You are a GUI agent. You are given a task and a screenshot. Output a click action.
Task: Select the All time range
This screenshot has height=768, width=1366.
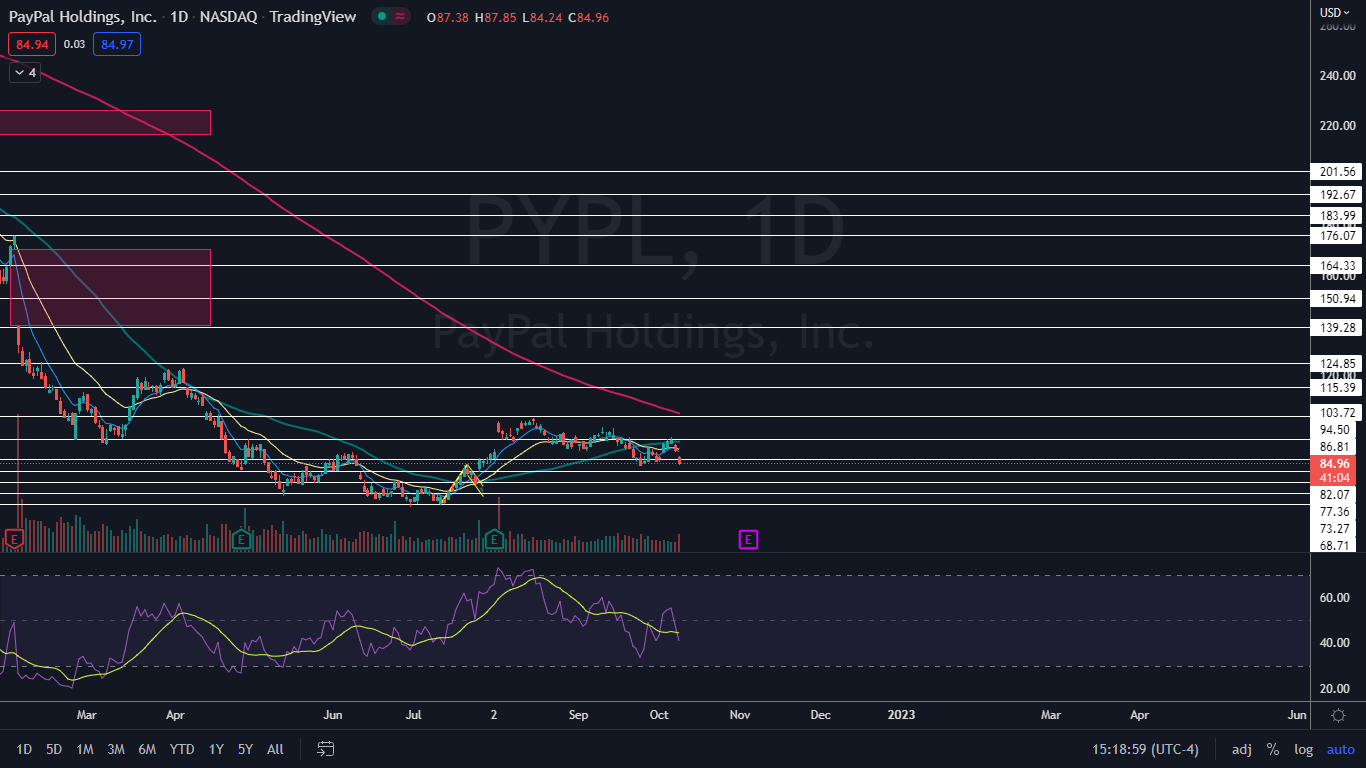276,749
